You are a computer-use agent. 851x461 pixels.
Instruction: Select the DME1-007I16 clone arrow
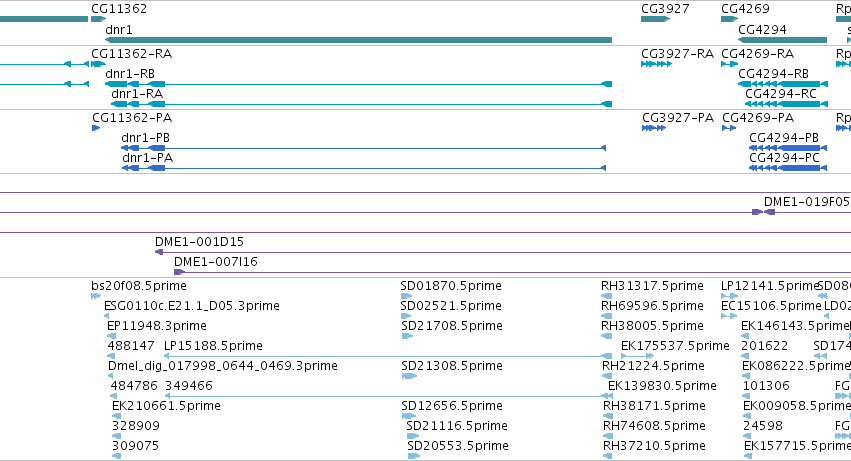tap(179, 272)
